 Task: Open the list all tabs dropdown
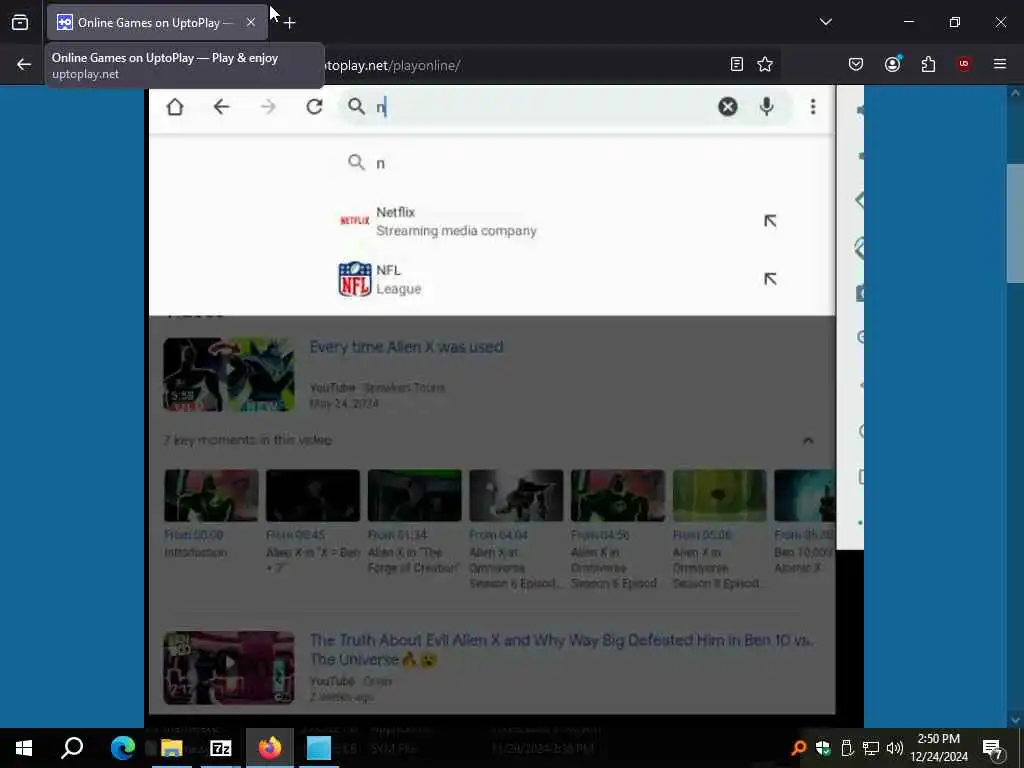pyautogui.click(x=825, y=22)
